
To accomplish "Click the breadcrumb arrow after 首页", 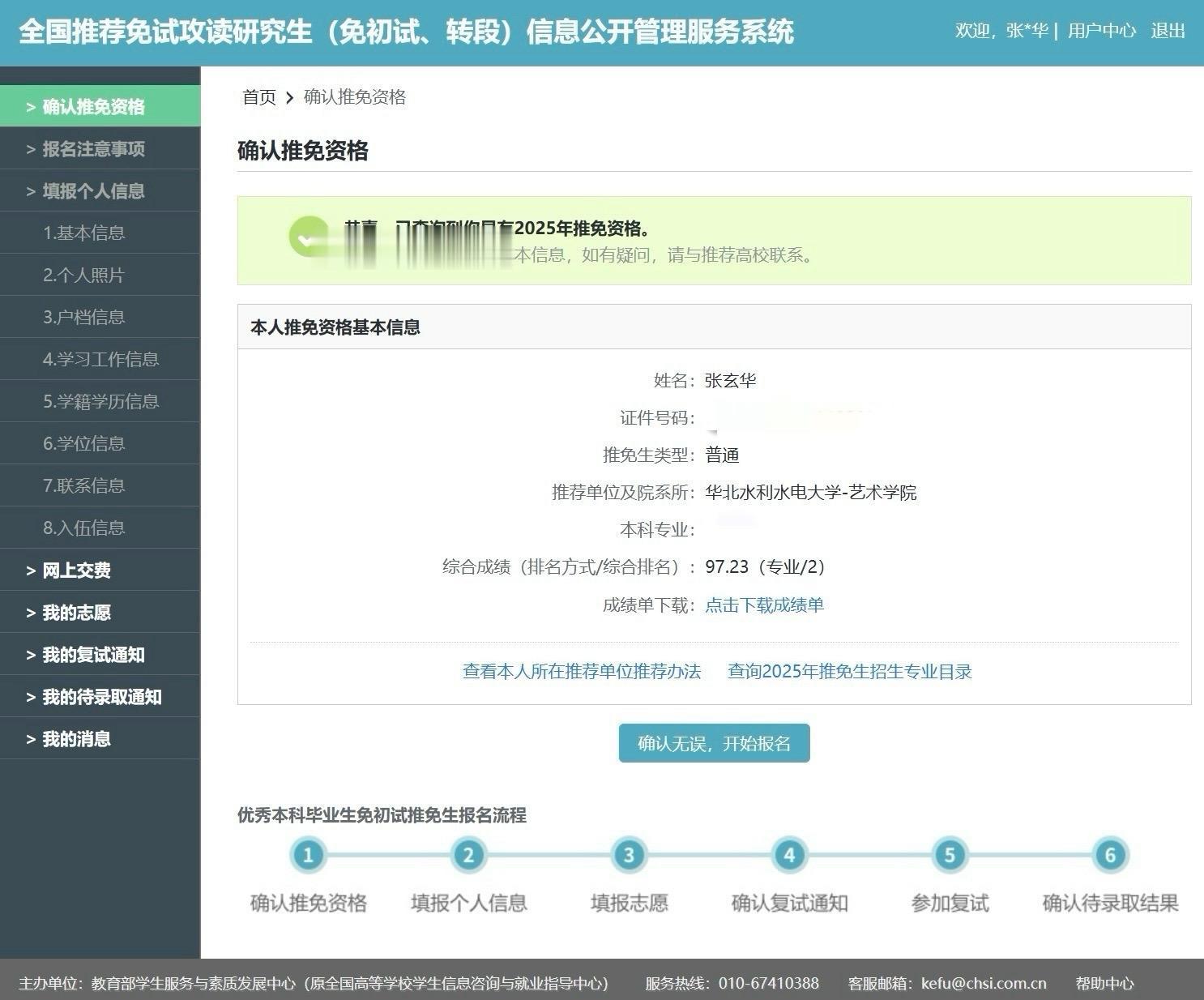I will (x=289, y=98).
